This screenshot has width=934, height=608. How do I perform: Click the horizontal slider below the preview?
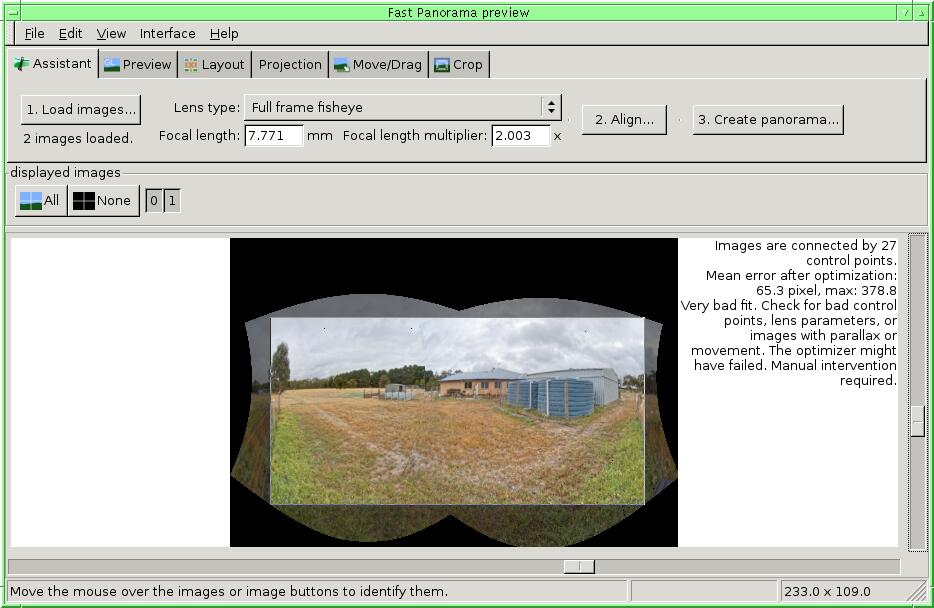tap(578, 567)
